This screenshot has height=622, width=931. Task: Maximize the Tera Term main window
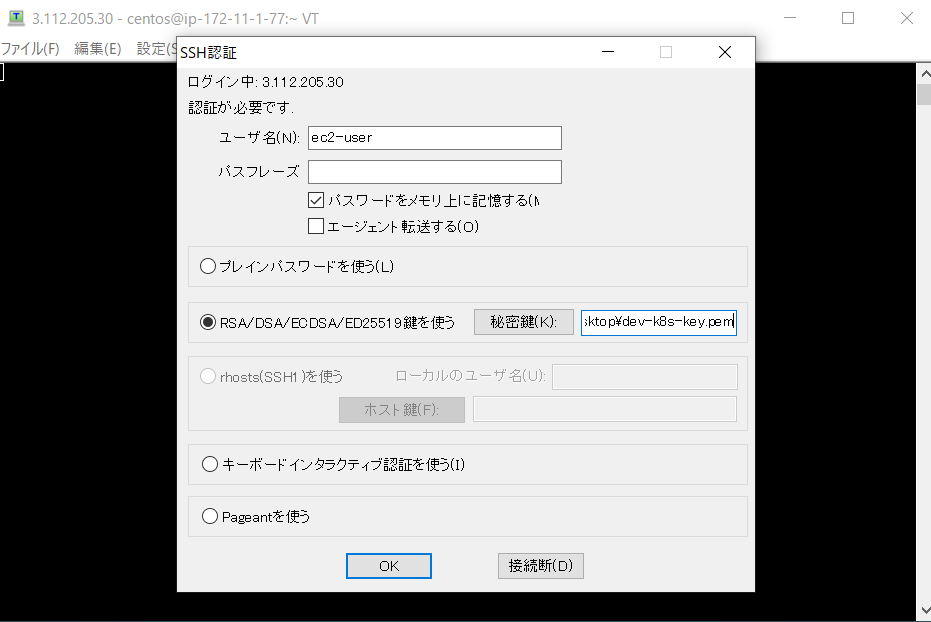(848, 18)
